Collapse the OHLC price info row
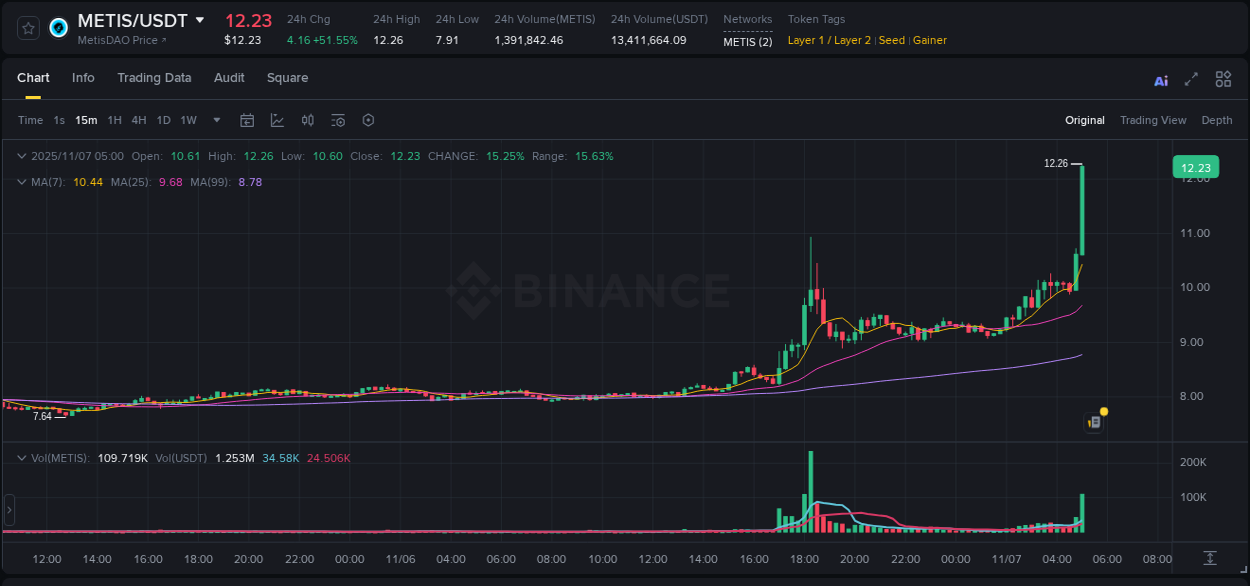Viewport: 1250px width, 586px height. (x=21, y=156)
